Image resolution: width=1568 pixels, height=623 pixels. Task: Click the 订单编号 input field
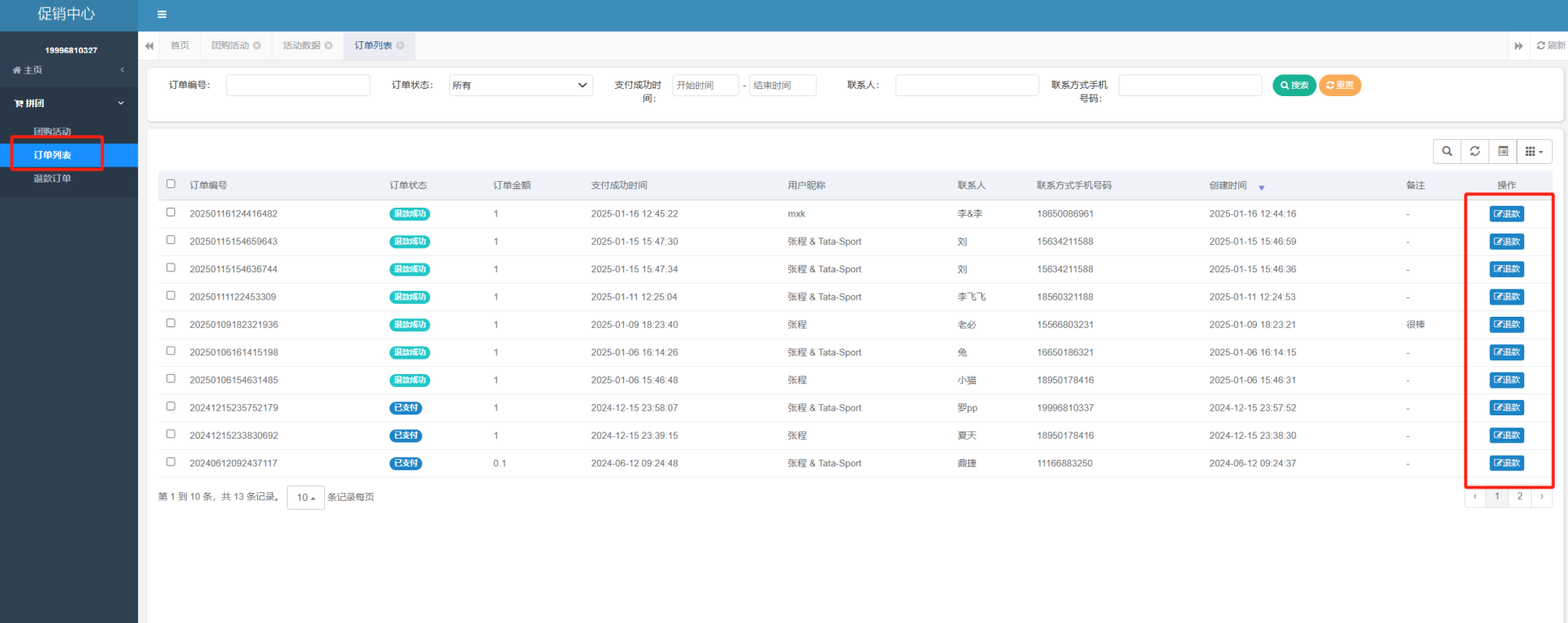tap(297, 85)
